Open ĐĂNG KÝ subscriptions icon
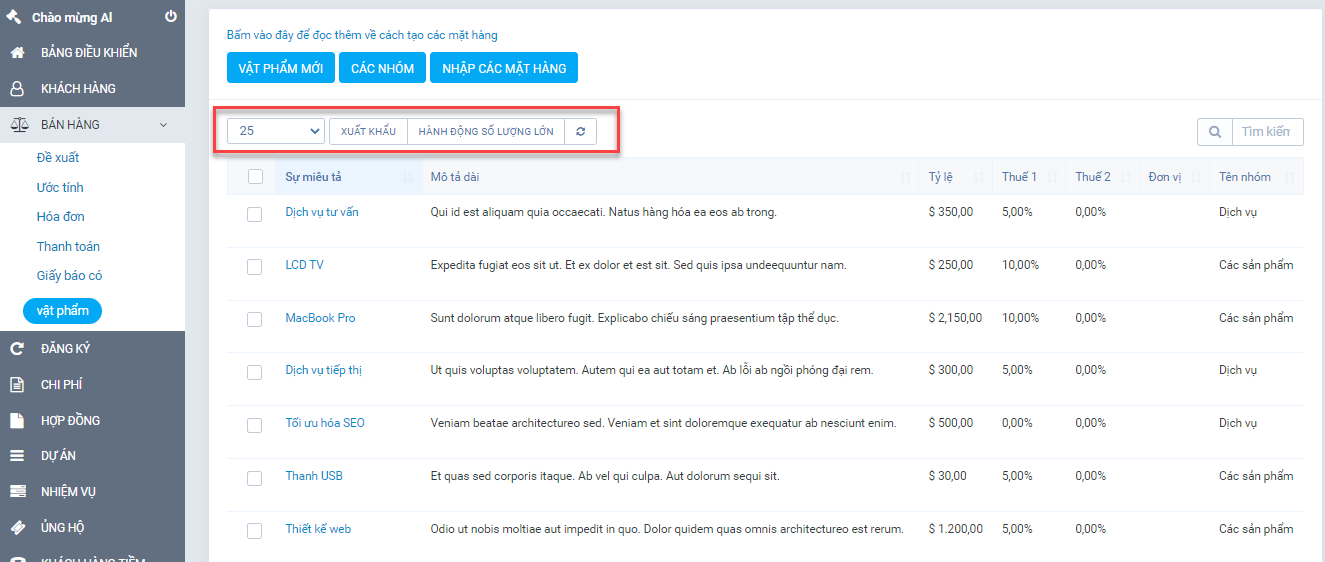Screen dimensions: 1325x562 (x=17, y=349)
